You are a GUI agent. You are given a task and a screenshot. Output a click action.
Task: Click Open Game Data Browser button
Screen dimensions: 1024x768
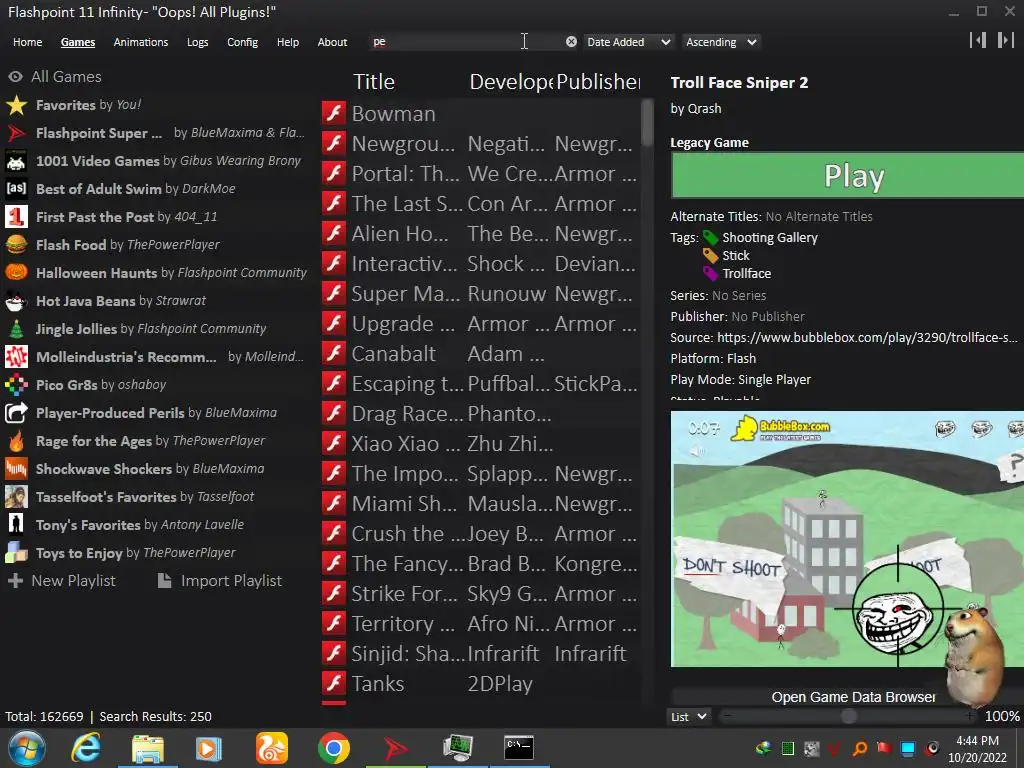[x=853, y=697]
